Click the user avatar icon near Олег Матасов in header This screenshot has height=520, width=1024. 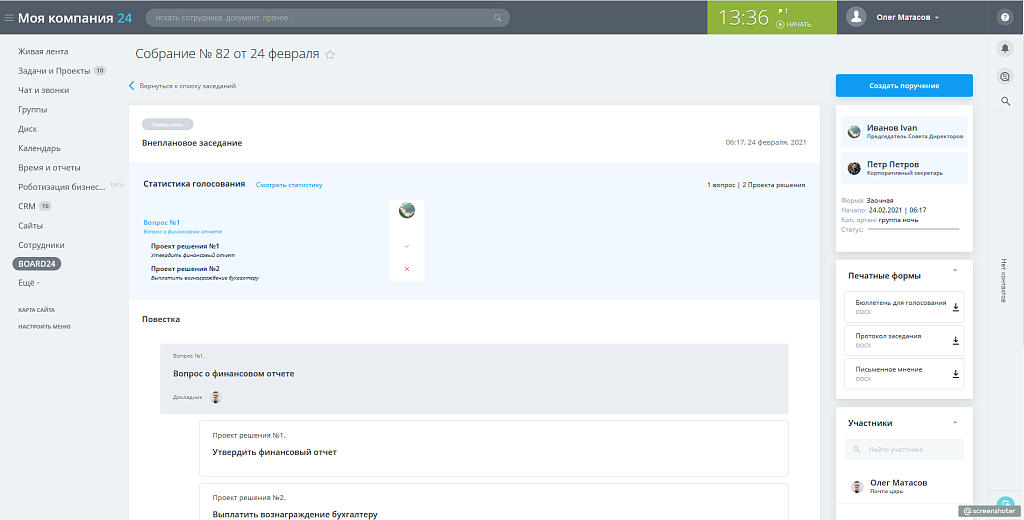pos(856,18)
